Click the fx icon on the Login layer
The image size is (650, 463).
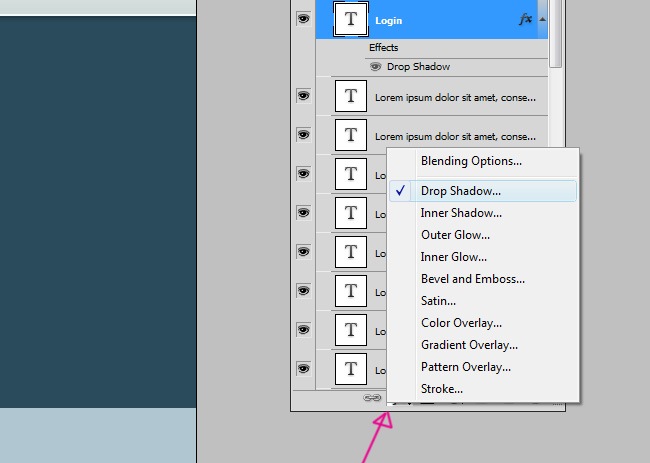pos(525,19)
